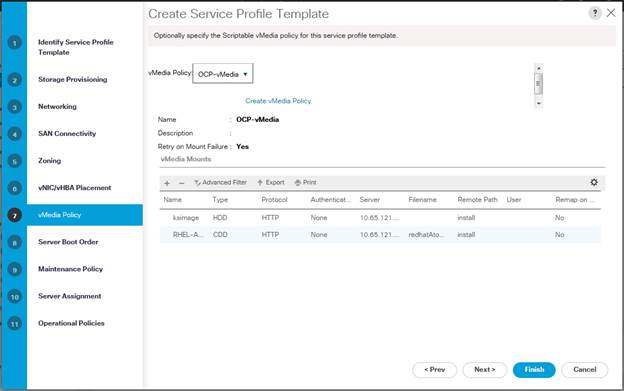Click the vMedia Mounts section label

tap(186, 159)
